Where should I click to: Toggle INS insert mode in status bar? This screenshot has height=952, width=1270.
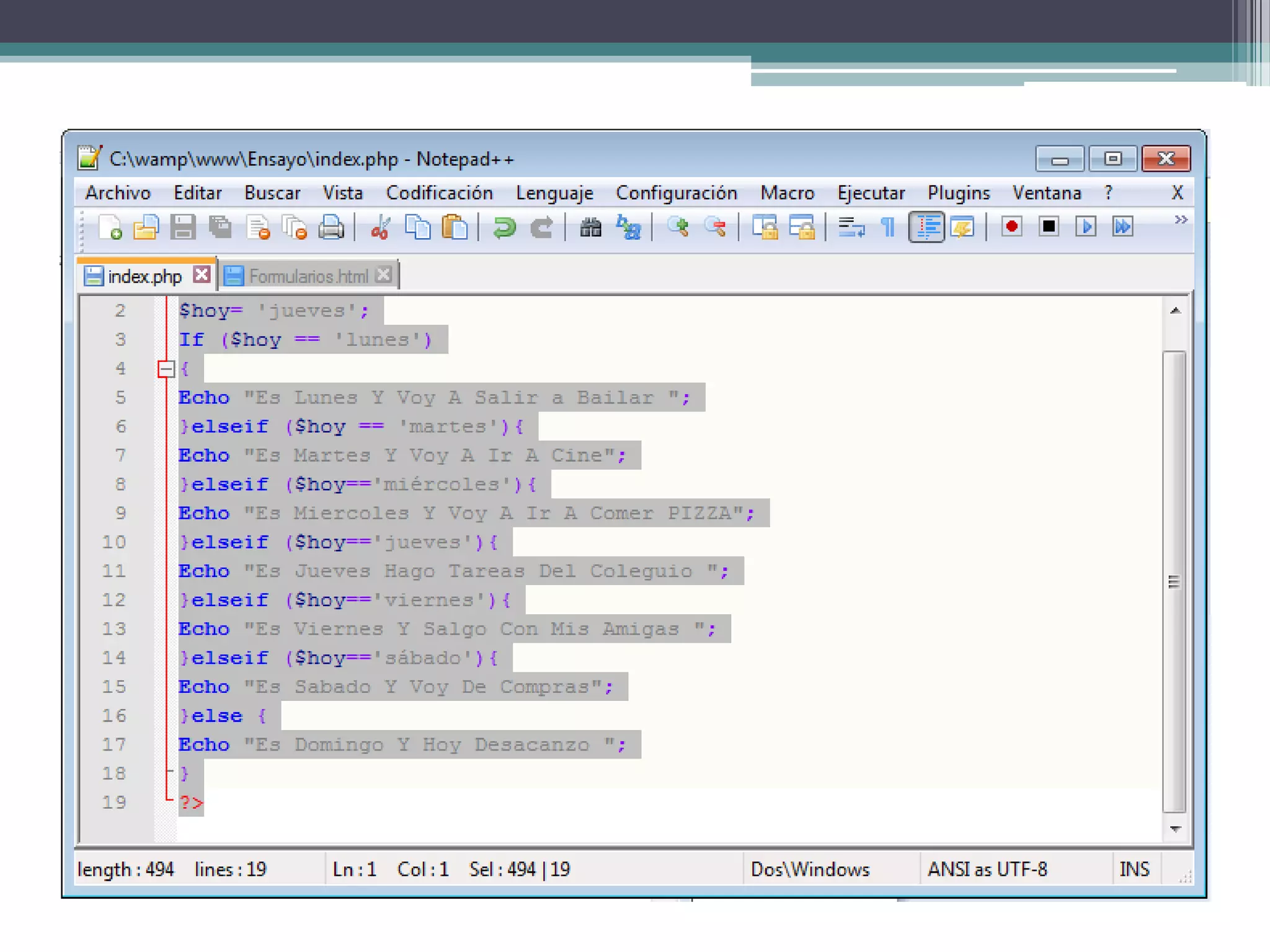pos(1134,870)
